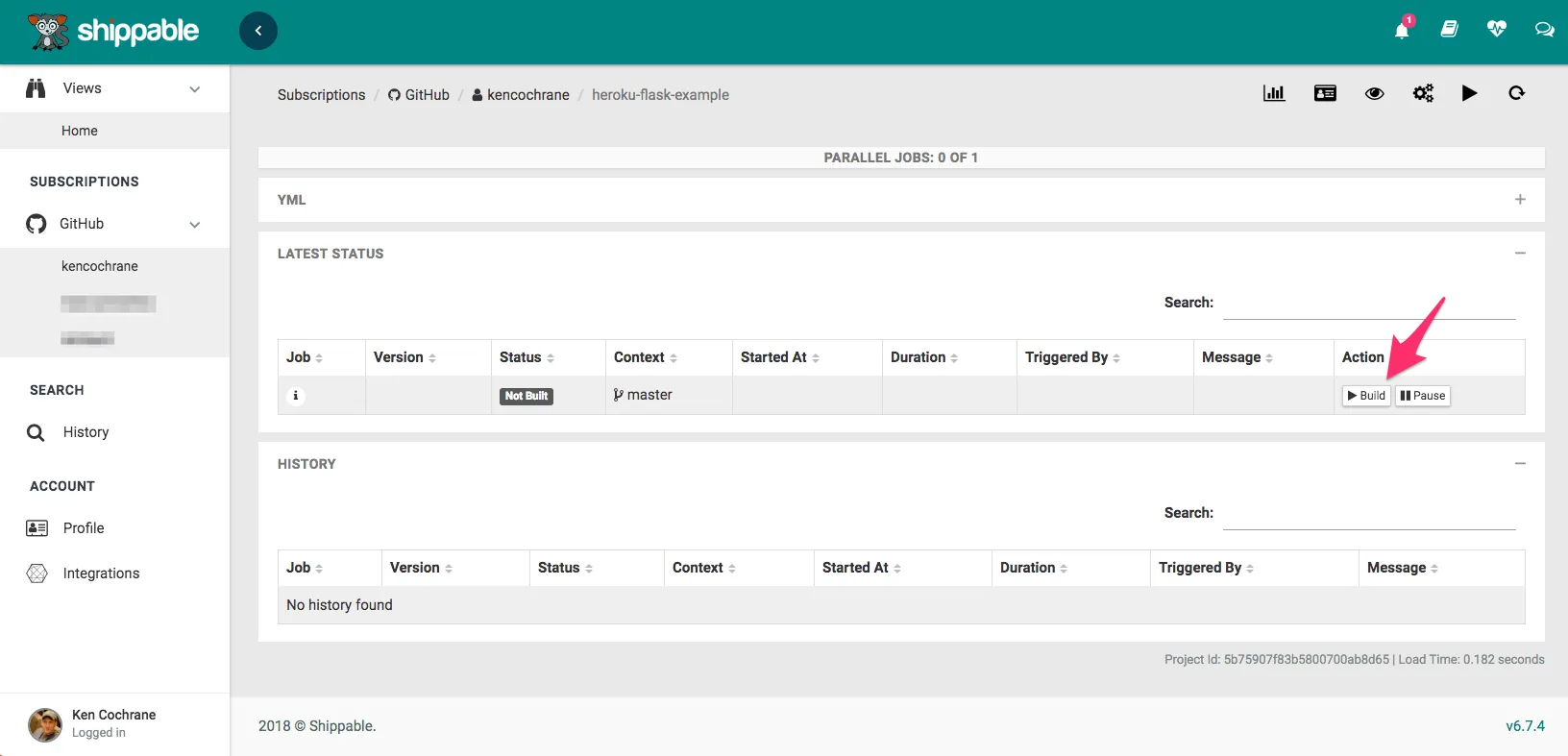
Task: Sort Latest Status by Message
Action: coord(1264,357)
